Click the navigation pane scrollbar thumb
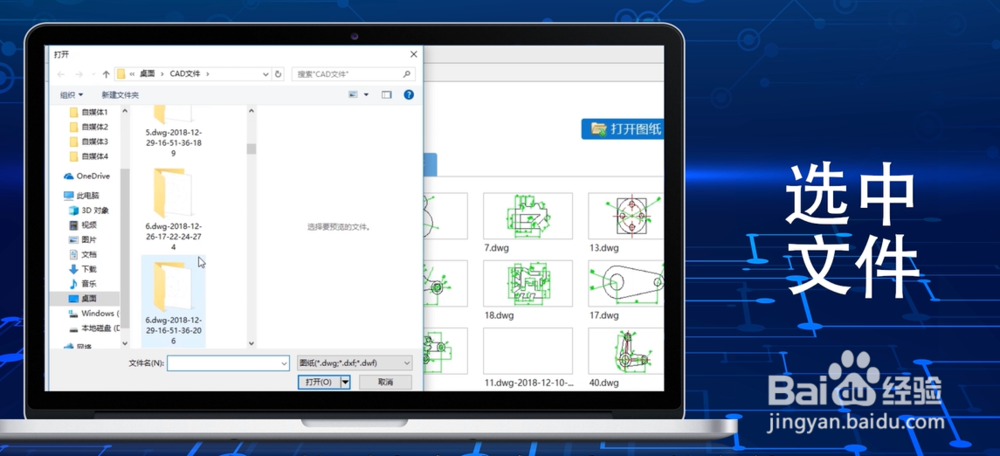The height and width of the screenshot is (456, 1000). click(x=124, y=249)
